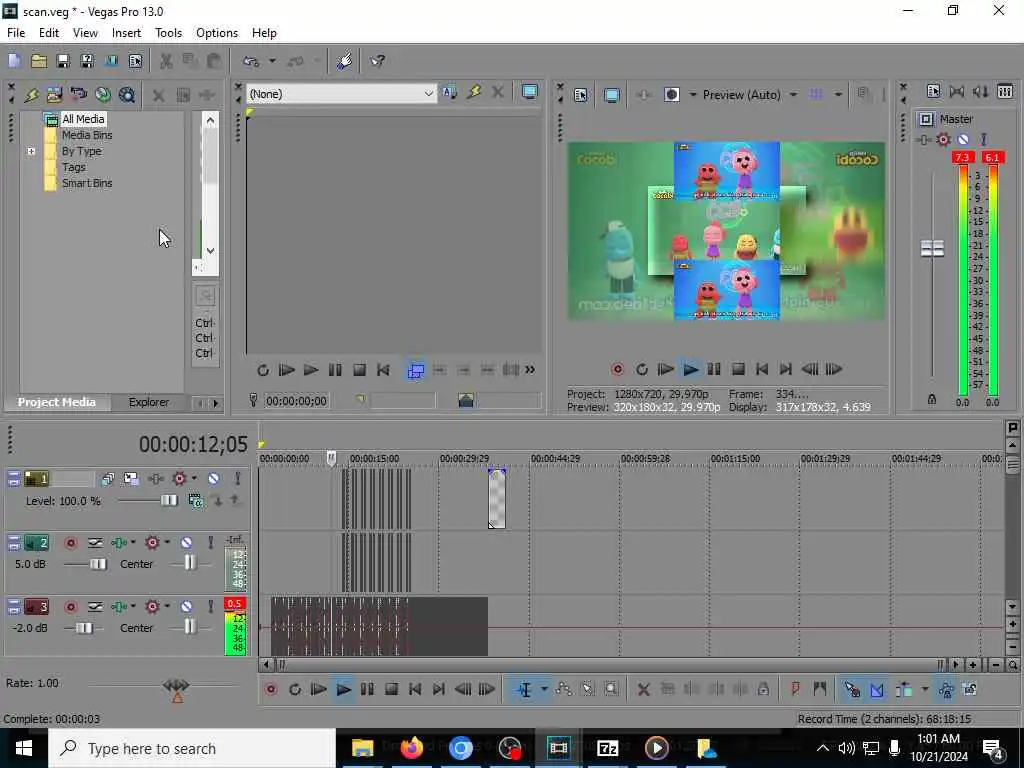1024x768 pixels.
Task: Select the Project Media tab
Action: pos(57,402)
